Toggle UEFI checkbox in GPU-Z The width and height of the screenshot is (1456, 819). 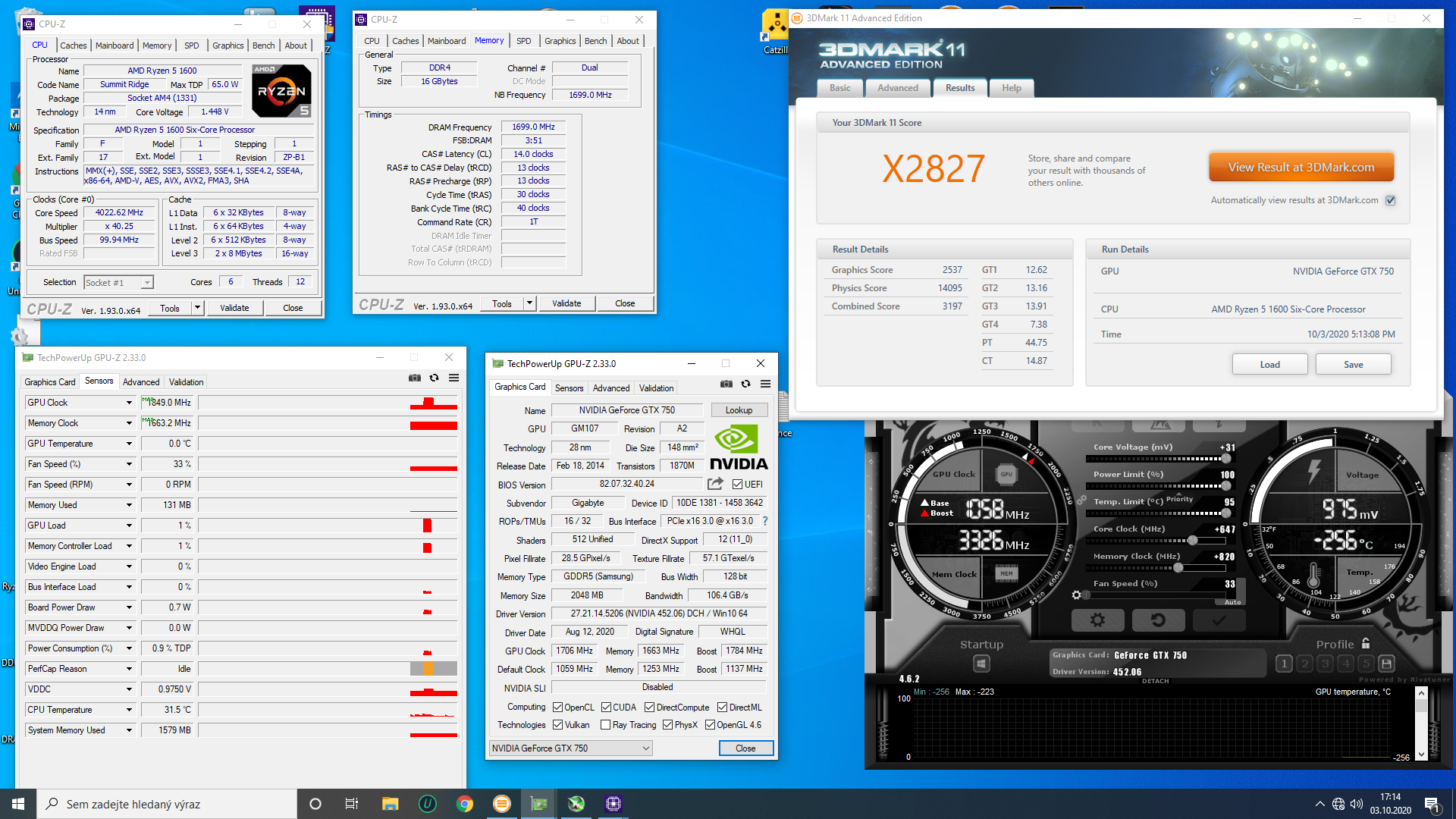[737, 484]
